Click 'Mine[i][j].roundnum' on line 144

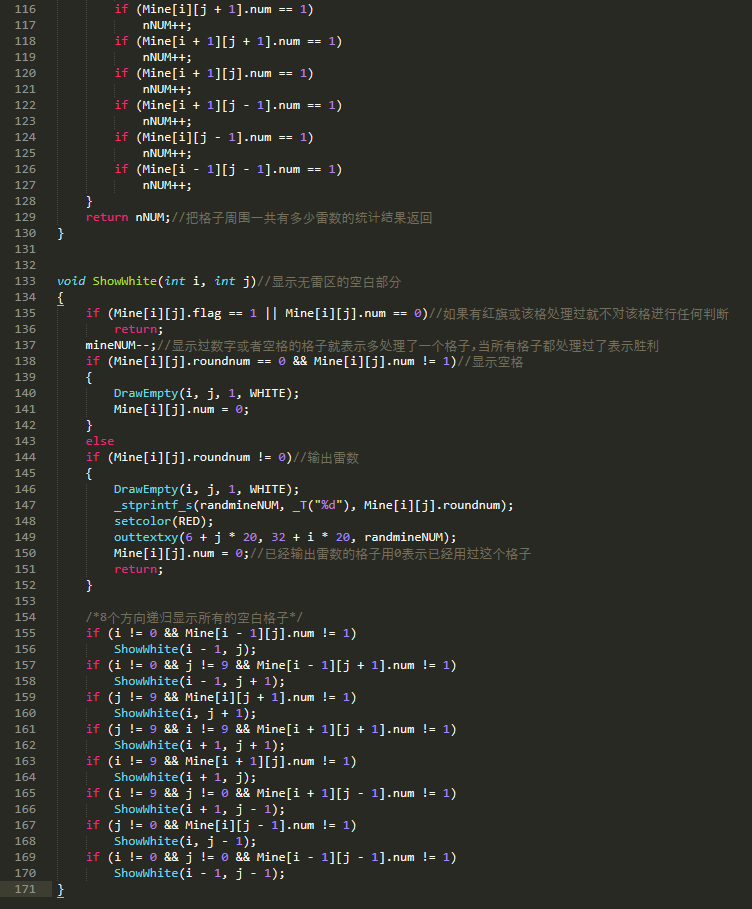point(182,457)
